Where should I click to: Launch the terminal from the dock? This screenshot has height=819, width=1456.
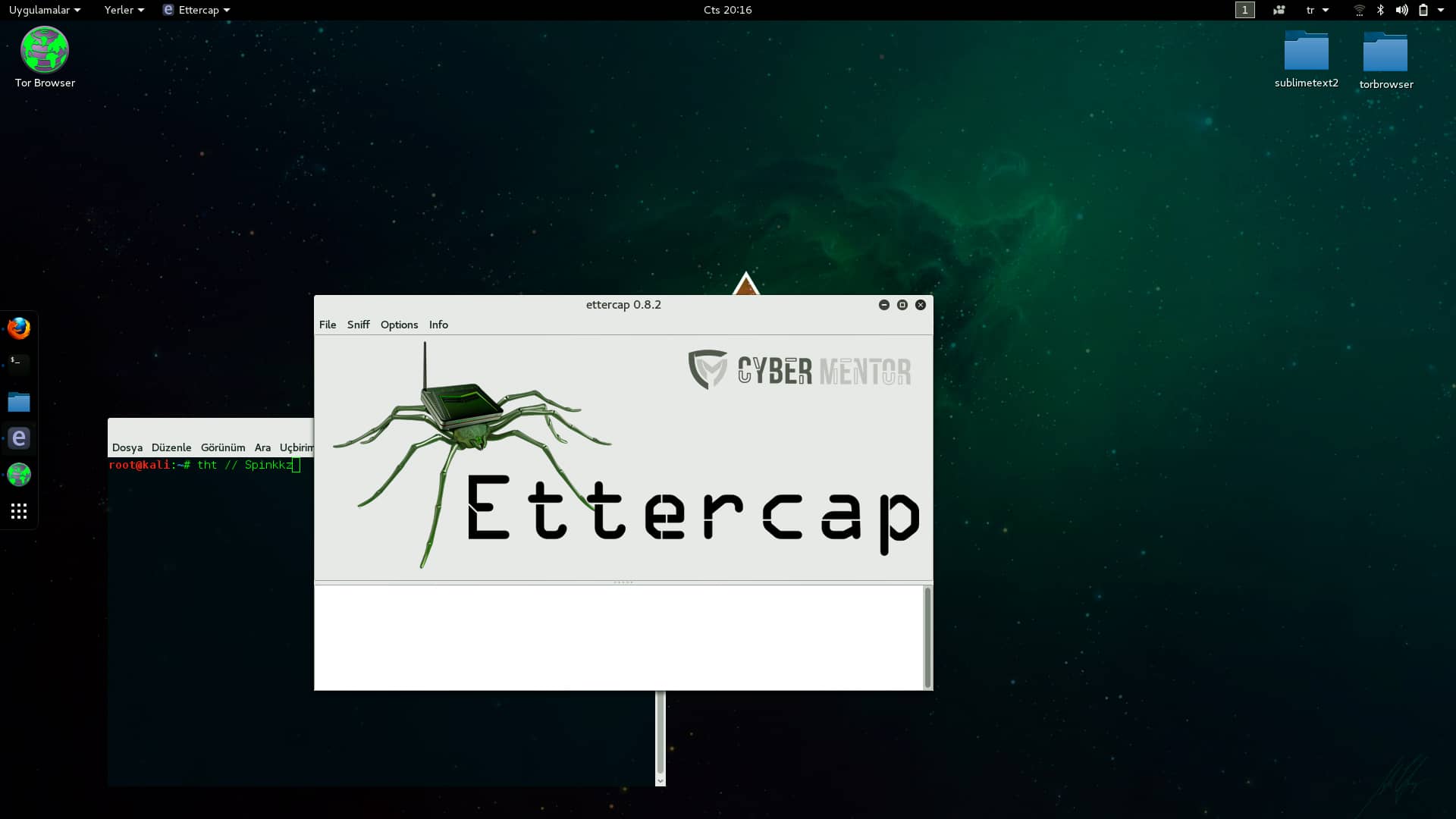[19, 364]
